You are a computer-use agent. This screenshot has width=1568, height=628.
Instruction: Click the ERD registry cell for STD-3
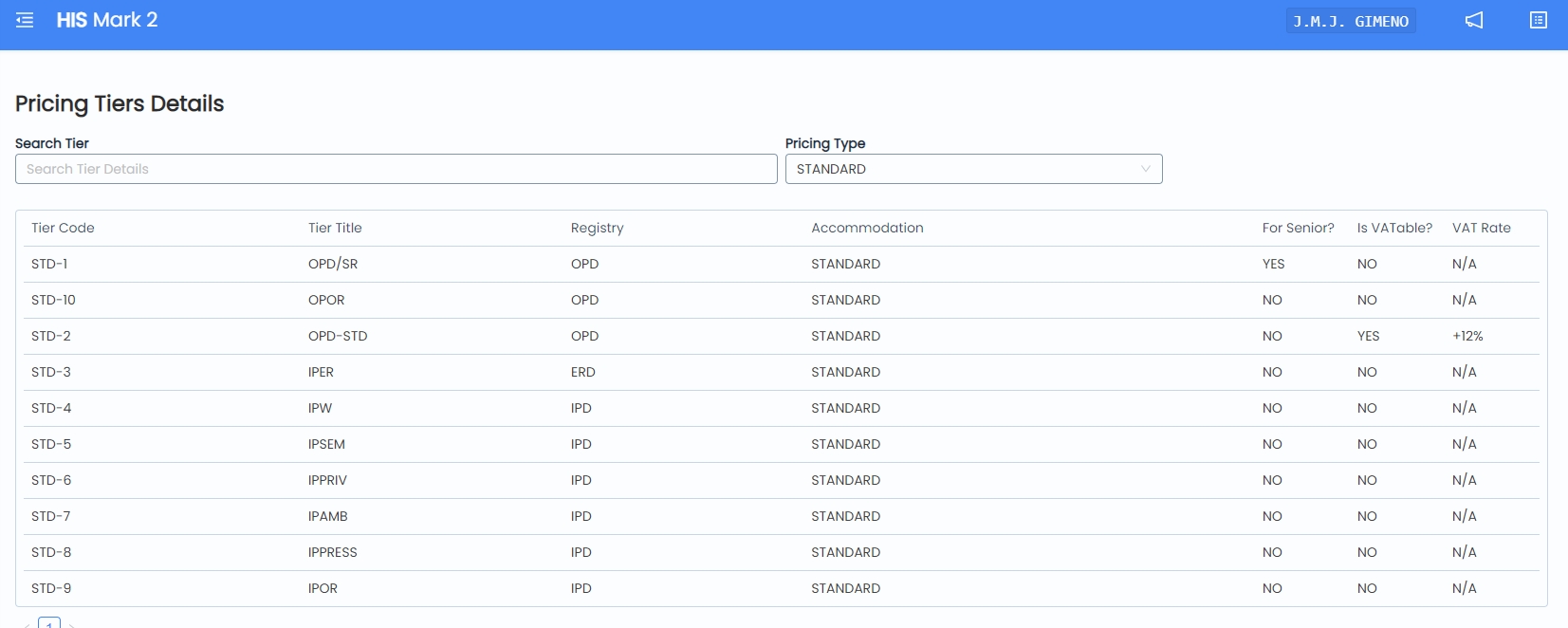point(582,372)
